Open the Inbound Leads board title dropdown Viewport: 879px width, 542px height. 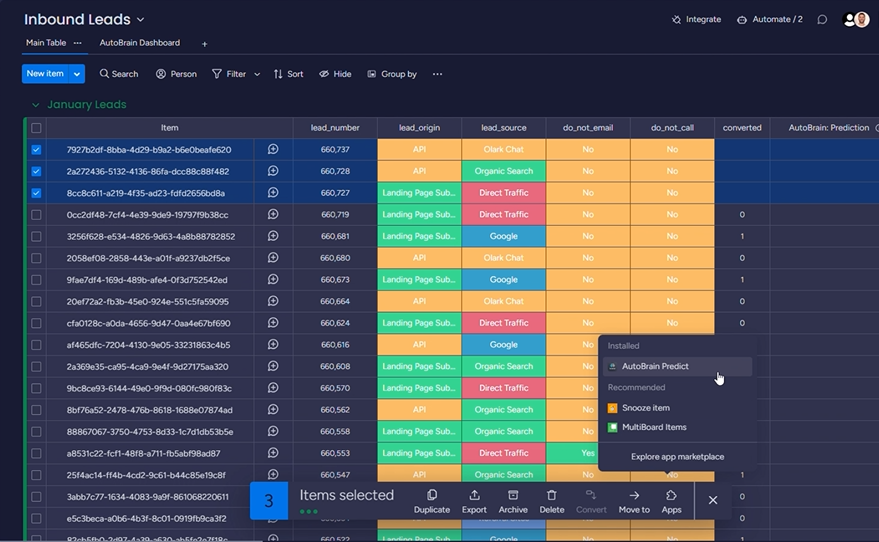coord(140,20)
